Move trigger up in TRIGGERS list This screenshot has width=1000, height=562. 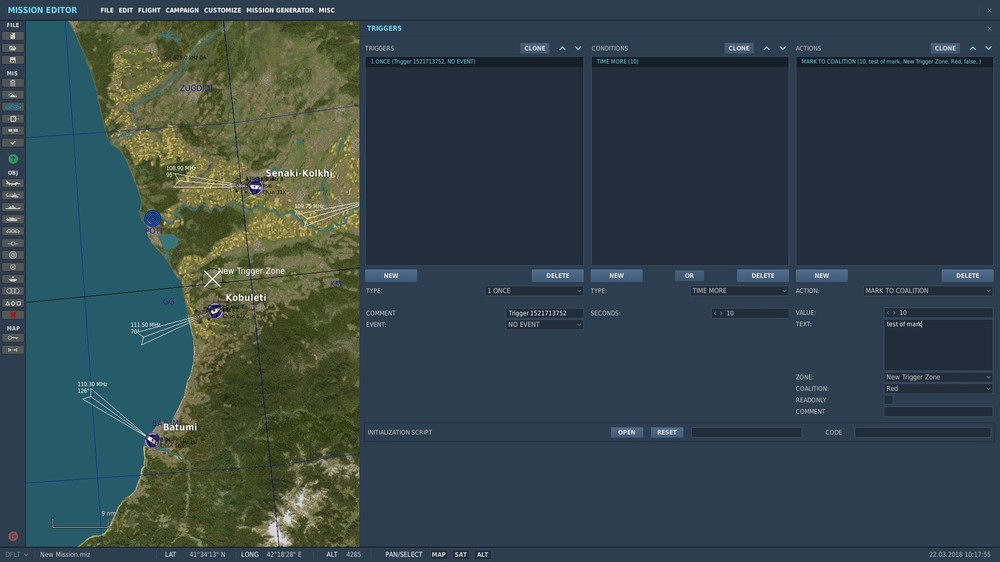562,48
